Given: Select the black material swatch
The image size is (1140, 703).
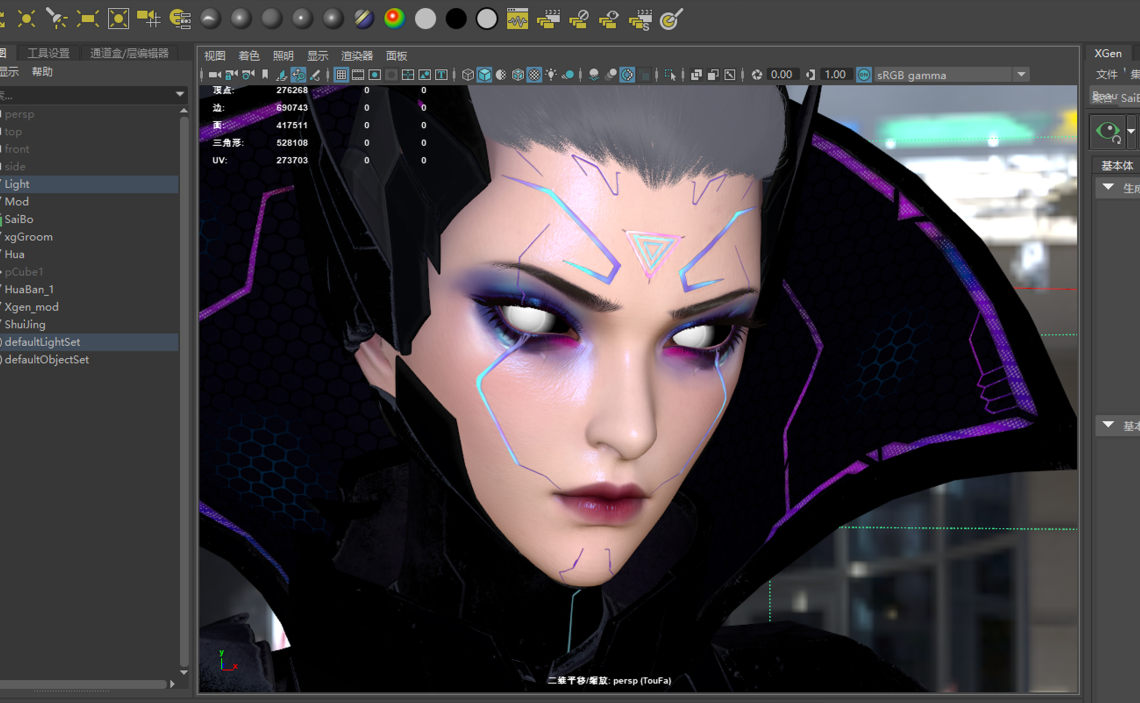Looking at the screenshot, I should coord(456,19).
